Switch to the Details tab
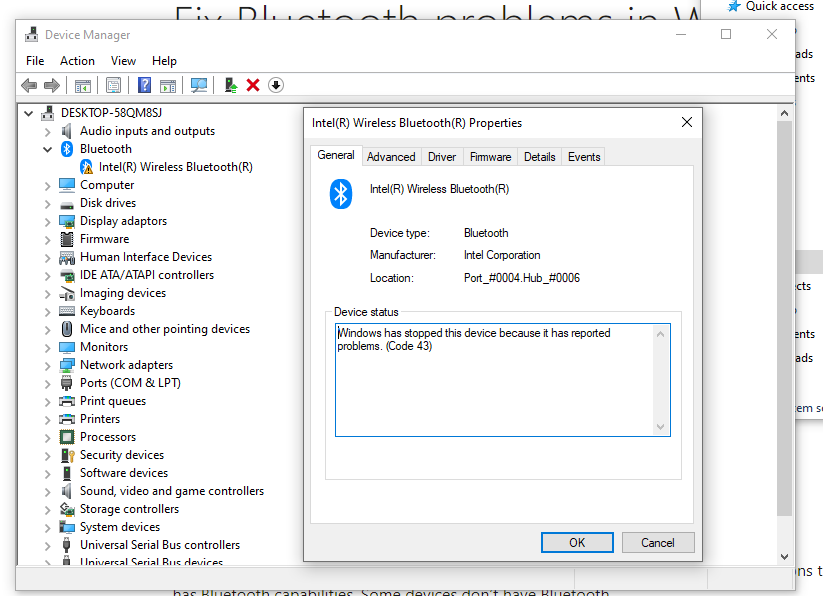 point(540,157)
